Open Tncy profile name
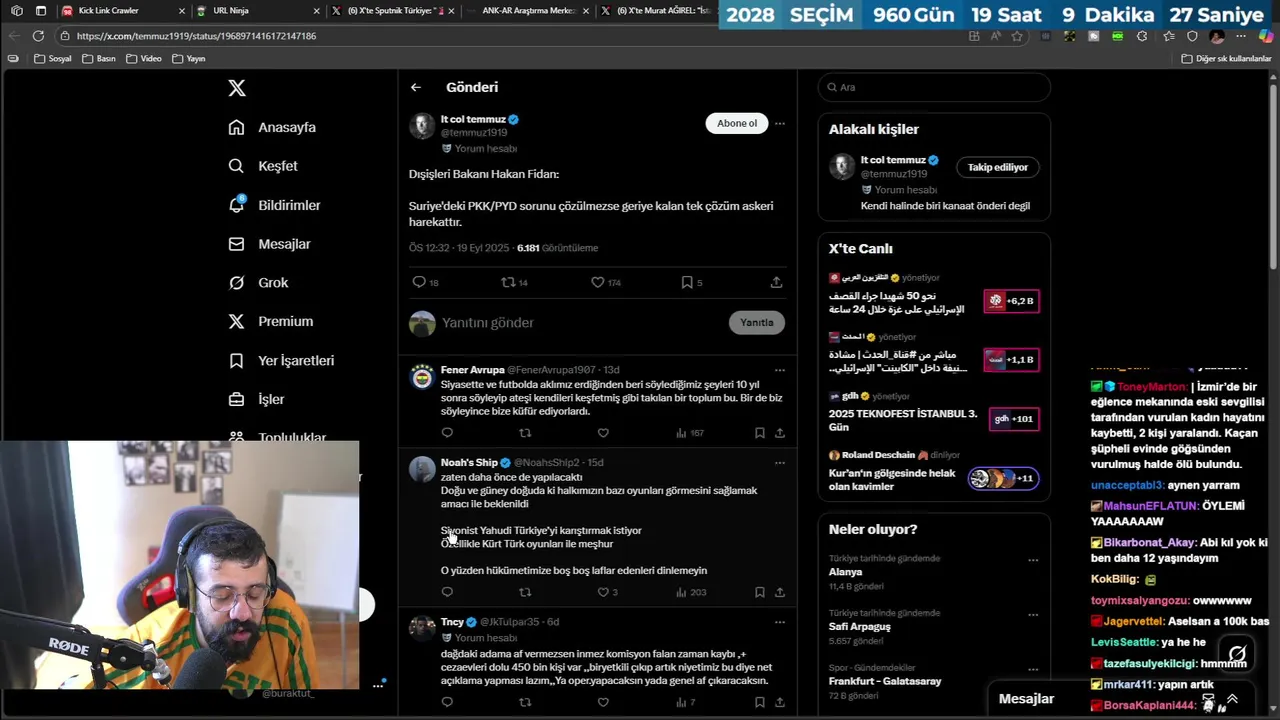Image resolution: width=1280 pixels, height=720 pixels. click(x=452, y=622)
